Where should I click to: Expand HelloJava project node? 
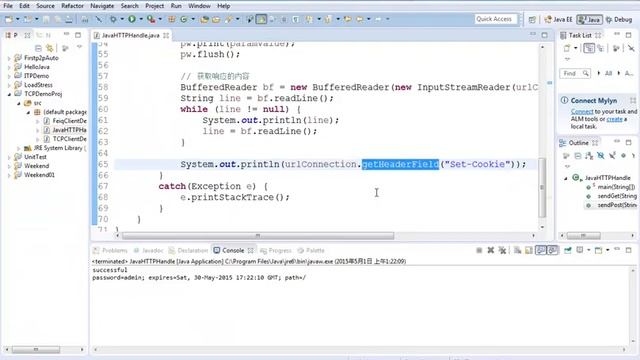[x=9, y=67]
